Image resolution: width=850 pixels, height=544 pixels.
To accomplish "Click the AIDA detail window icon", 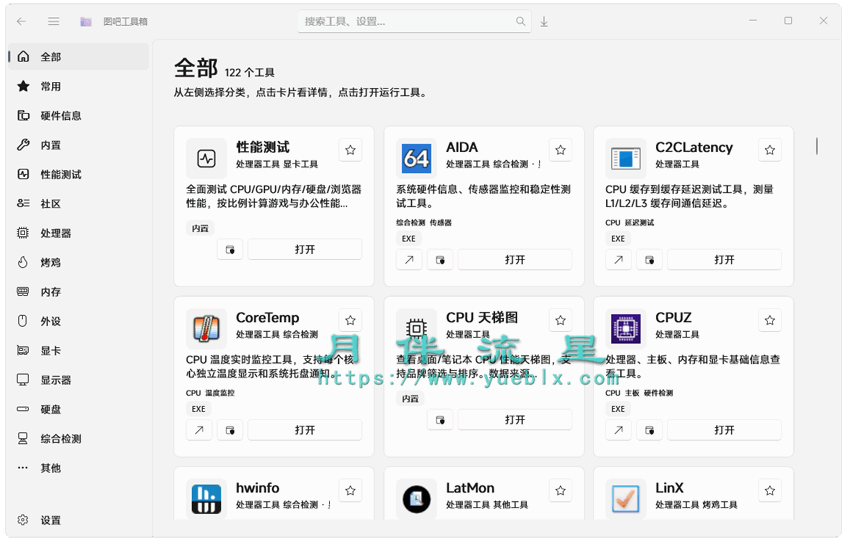I will [x=440, y=260].
